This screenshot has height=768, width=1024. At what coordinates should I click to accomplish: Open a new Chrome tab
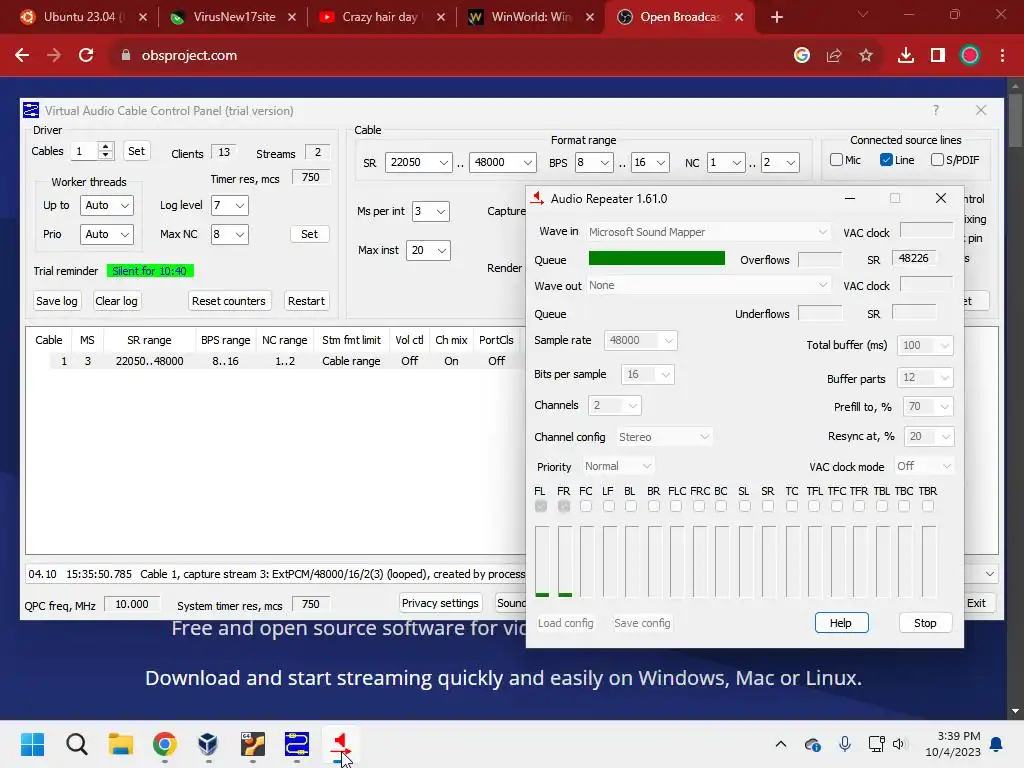pos(777,17)
